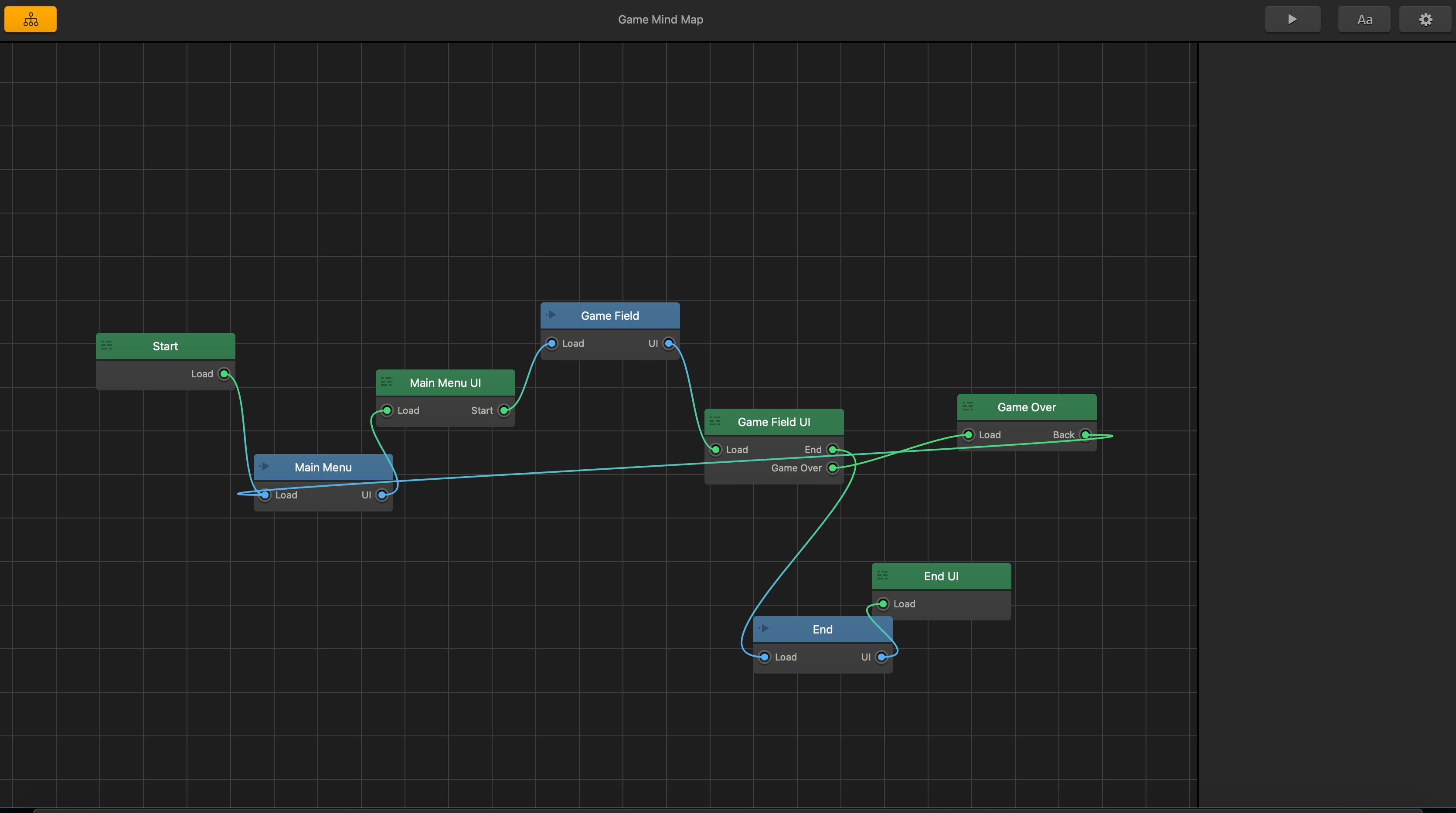Click the orange hierarchy graph button
This screenshot has height=813, width=1456.
(x=31, y=20)
